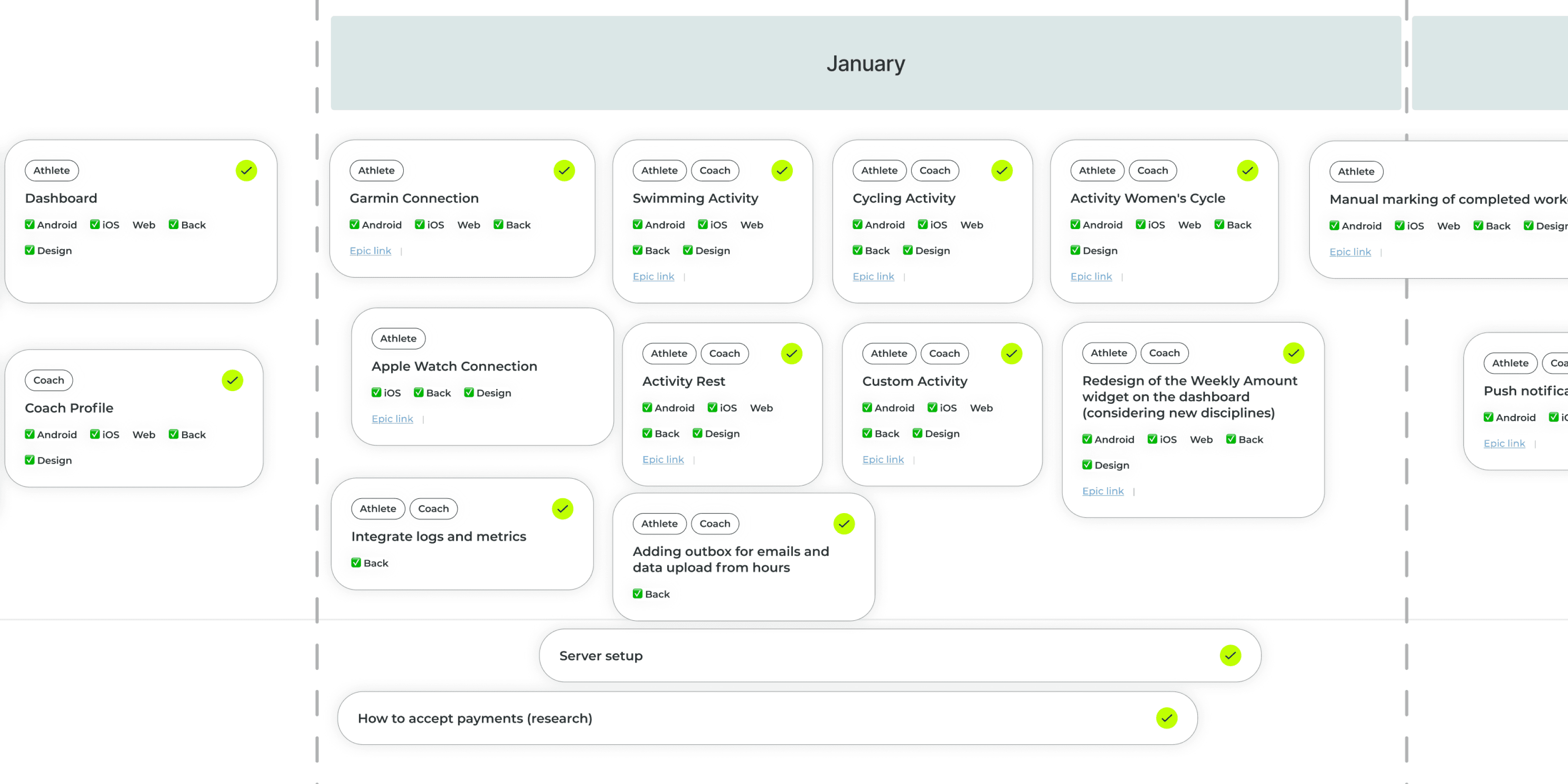Image resolution: width=1568 pixels, height=784 pixels.
Task: Click the Coach tag on Coach Profile card
Action: [x=49, y=380]
